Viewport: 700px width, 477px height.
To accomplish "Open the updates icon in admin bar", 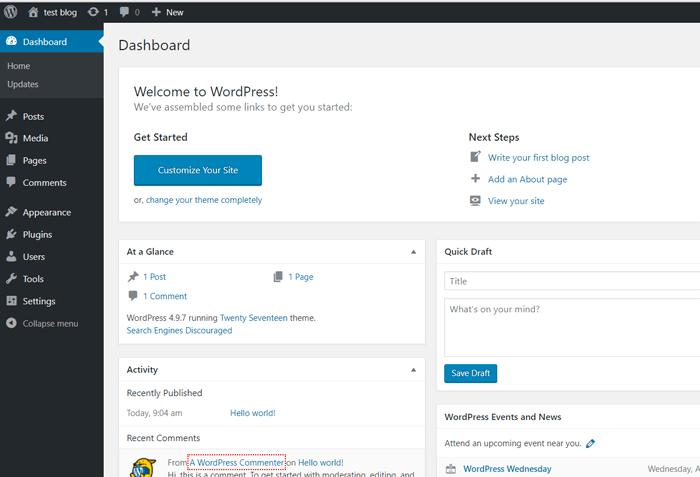I will pos(93,12).
